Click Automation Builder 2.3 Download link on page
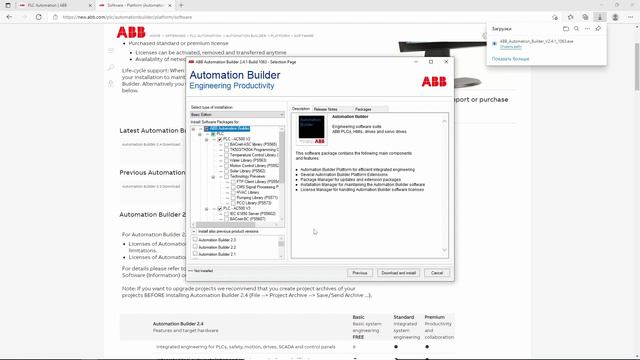640x360 pixels. coord(151,187)
